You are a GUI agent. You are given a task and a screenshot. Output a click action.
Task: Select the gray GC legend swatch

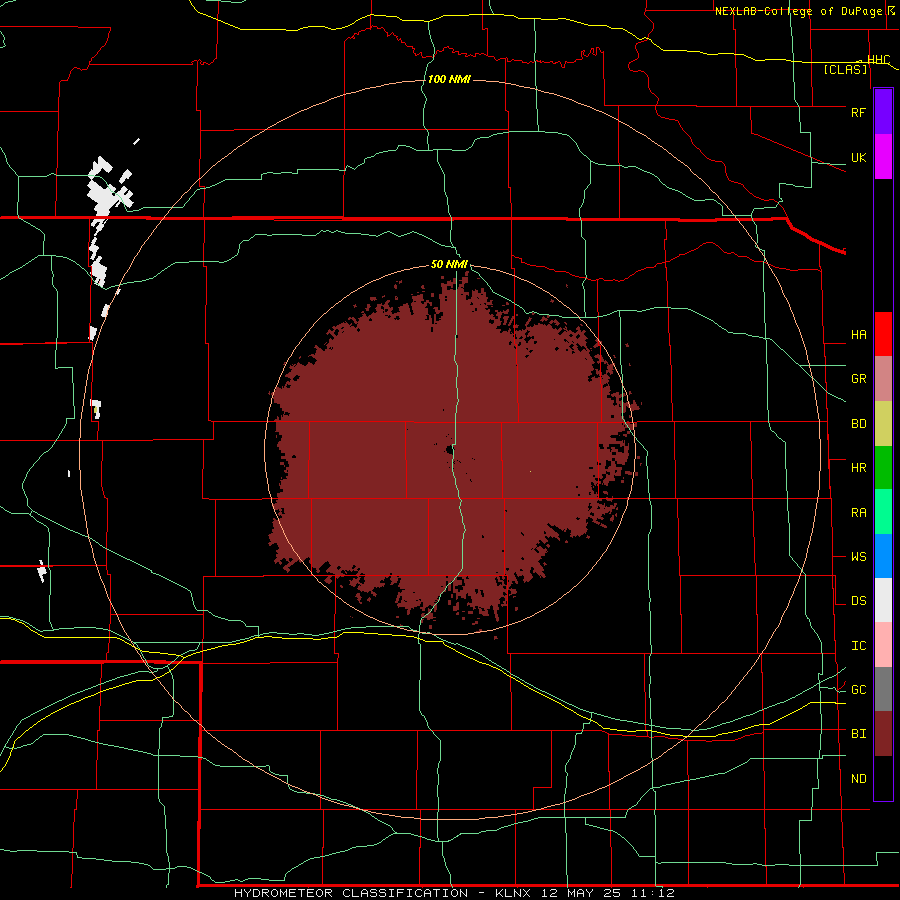tap(883, 689)
